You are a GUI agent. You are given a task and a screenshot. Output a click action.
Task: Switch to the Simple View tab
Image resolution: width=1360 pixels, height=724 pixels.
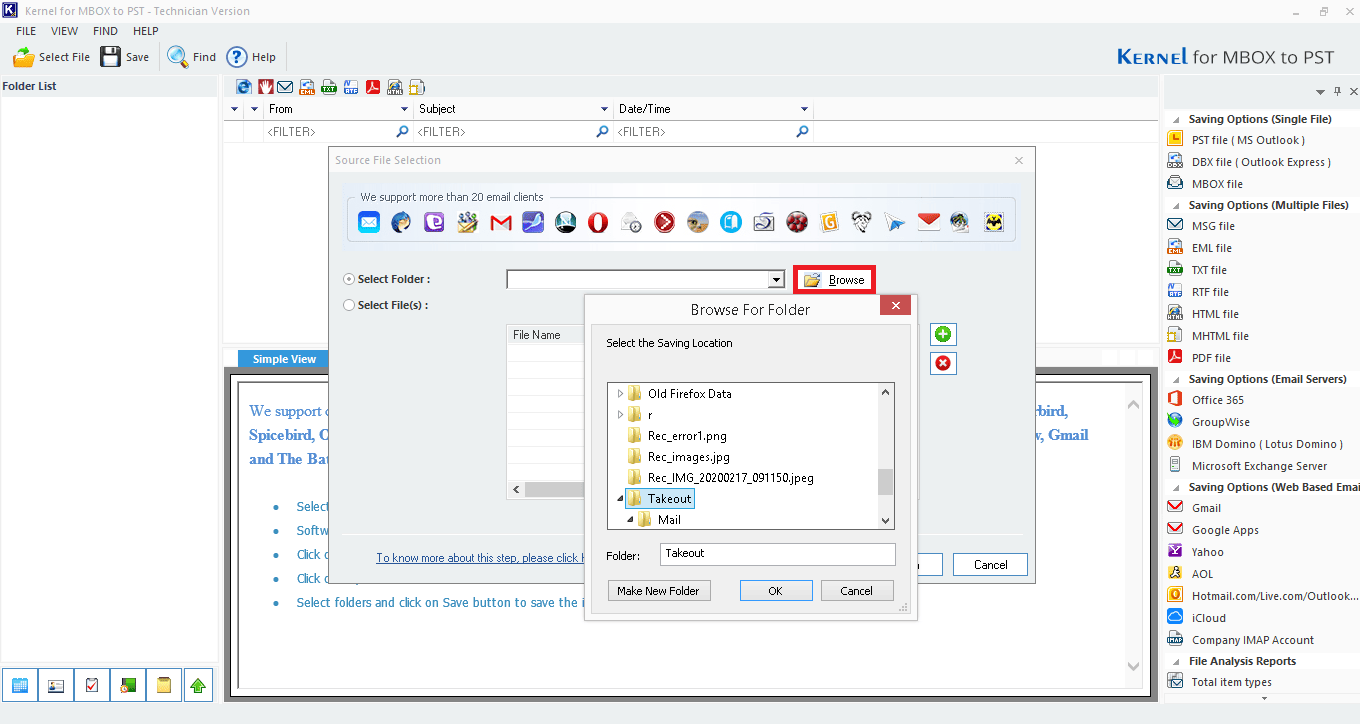[284, 359]
